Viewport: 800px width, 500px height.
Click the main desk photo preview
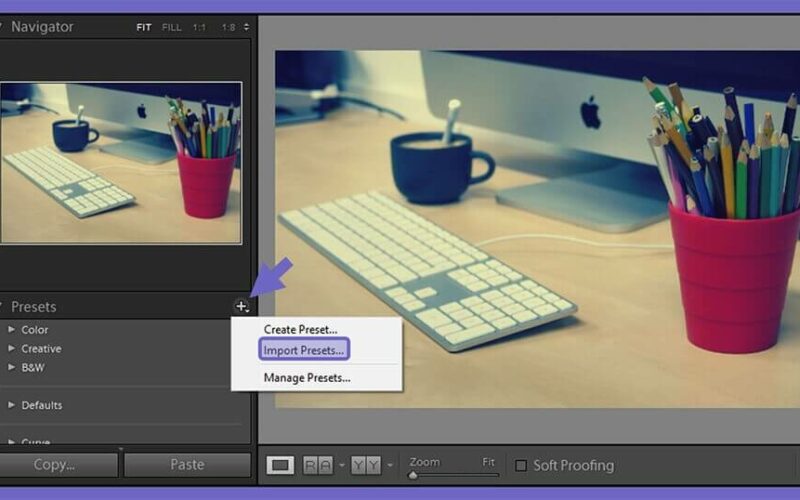[537, 229]
